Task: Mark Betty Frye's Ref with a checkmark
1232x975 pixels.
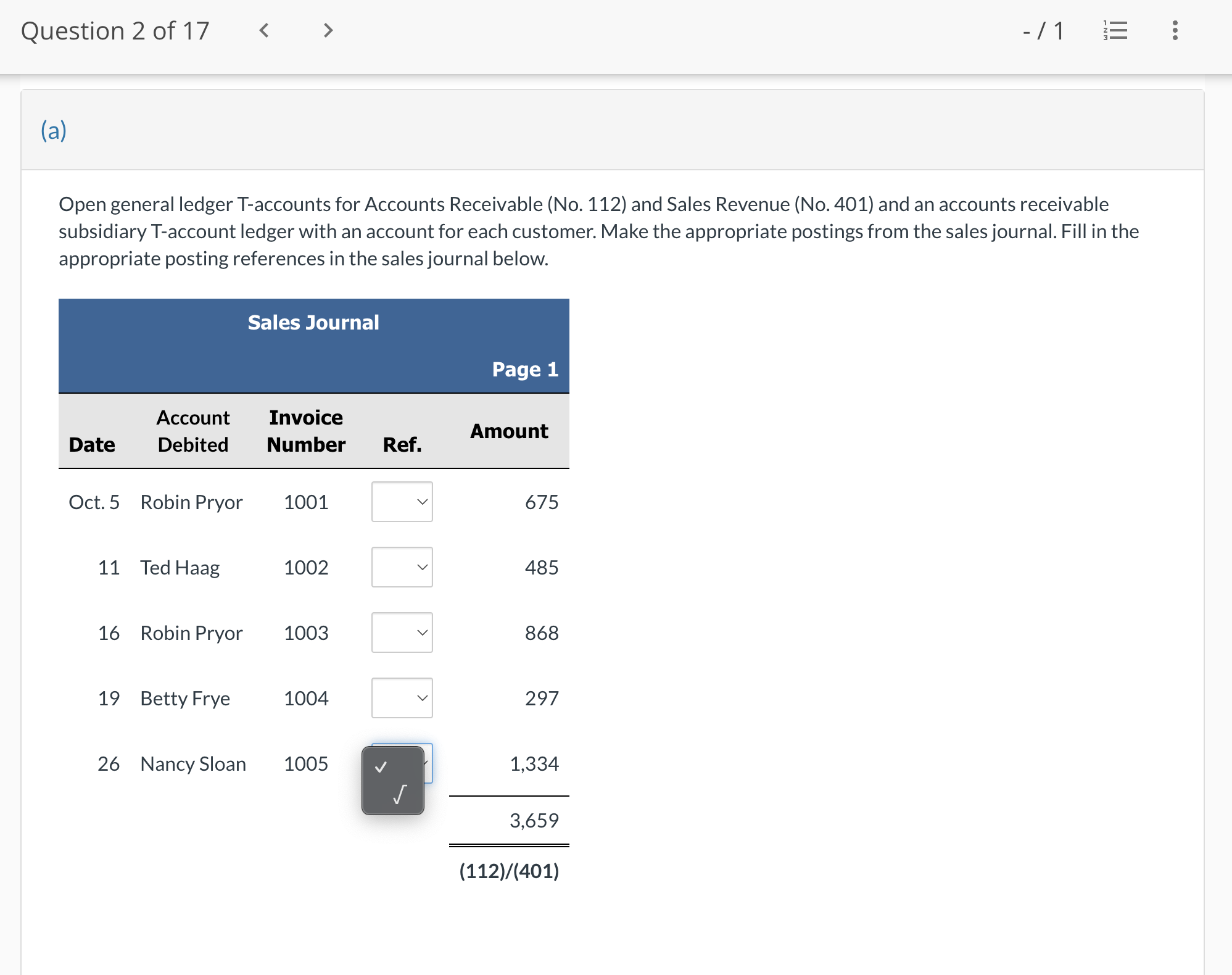Action: (402, 698)
